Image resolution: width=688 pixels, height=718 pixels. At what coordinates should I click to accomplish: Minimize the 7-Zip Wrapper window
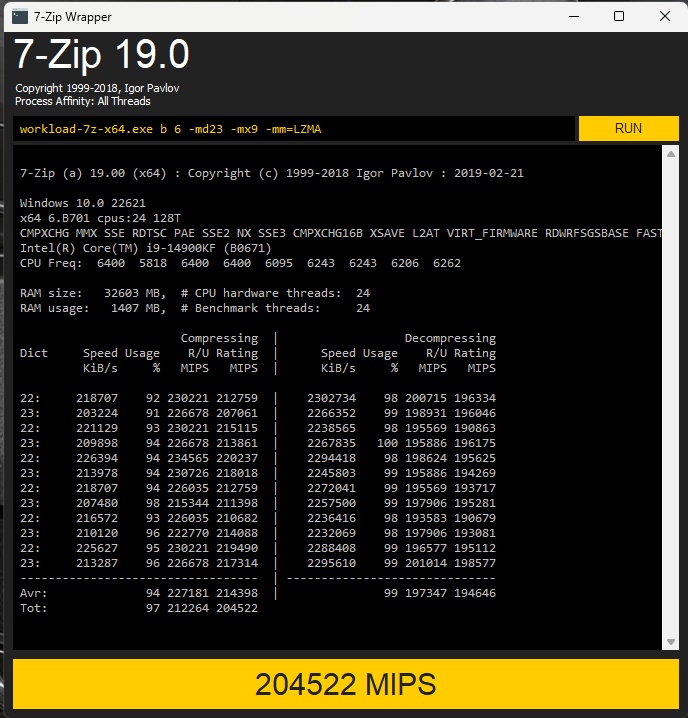click(574, 16)
